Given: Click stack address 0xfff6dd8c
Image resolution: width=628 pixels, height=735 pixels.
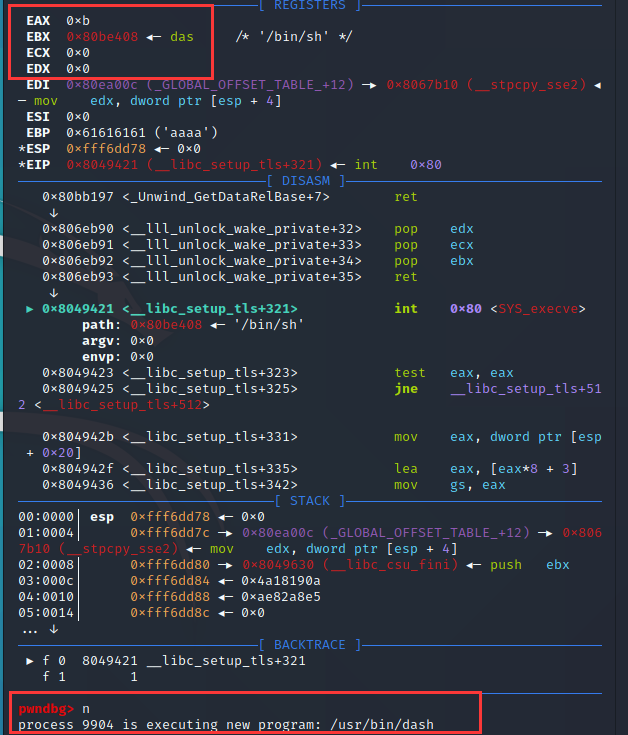Looking at the screenshot, I should [x=170, y=613].
